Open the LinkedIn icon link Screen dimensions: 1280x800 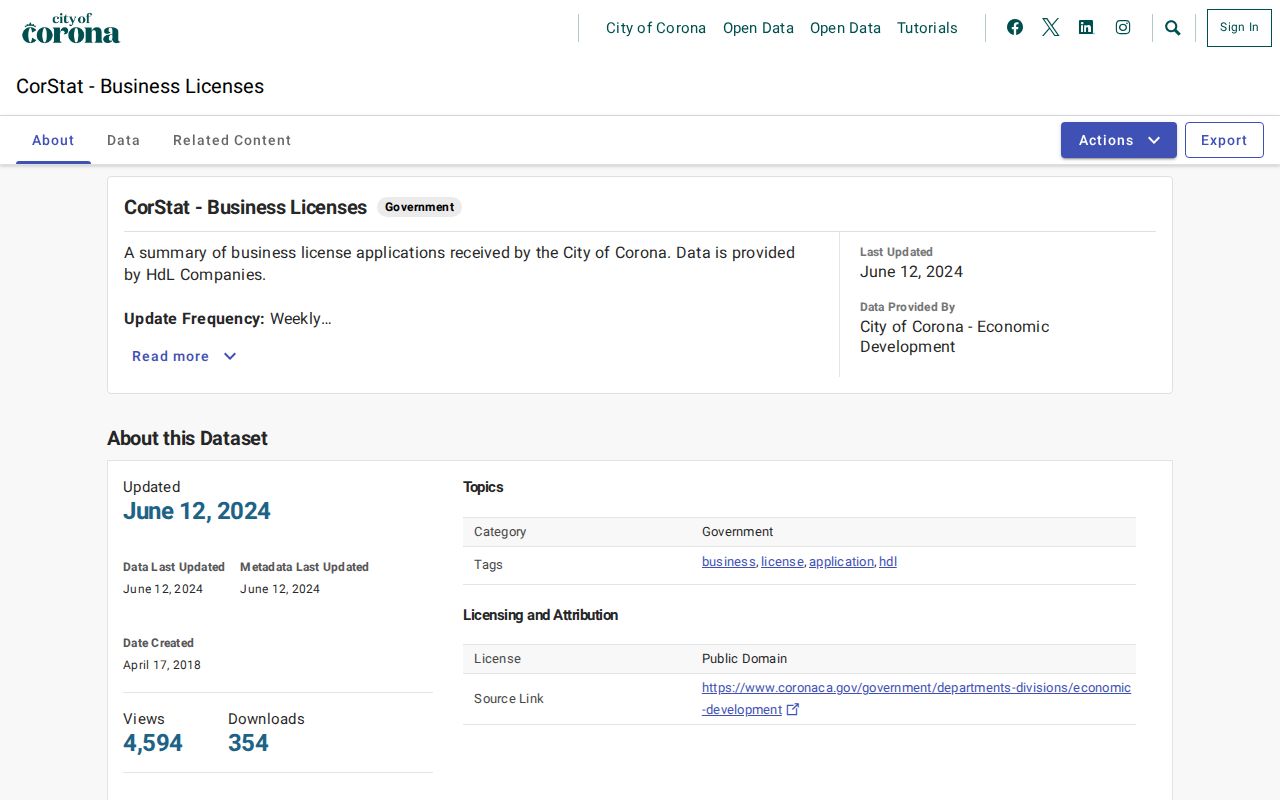coord(1086,28)
